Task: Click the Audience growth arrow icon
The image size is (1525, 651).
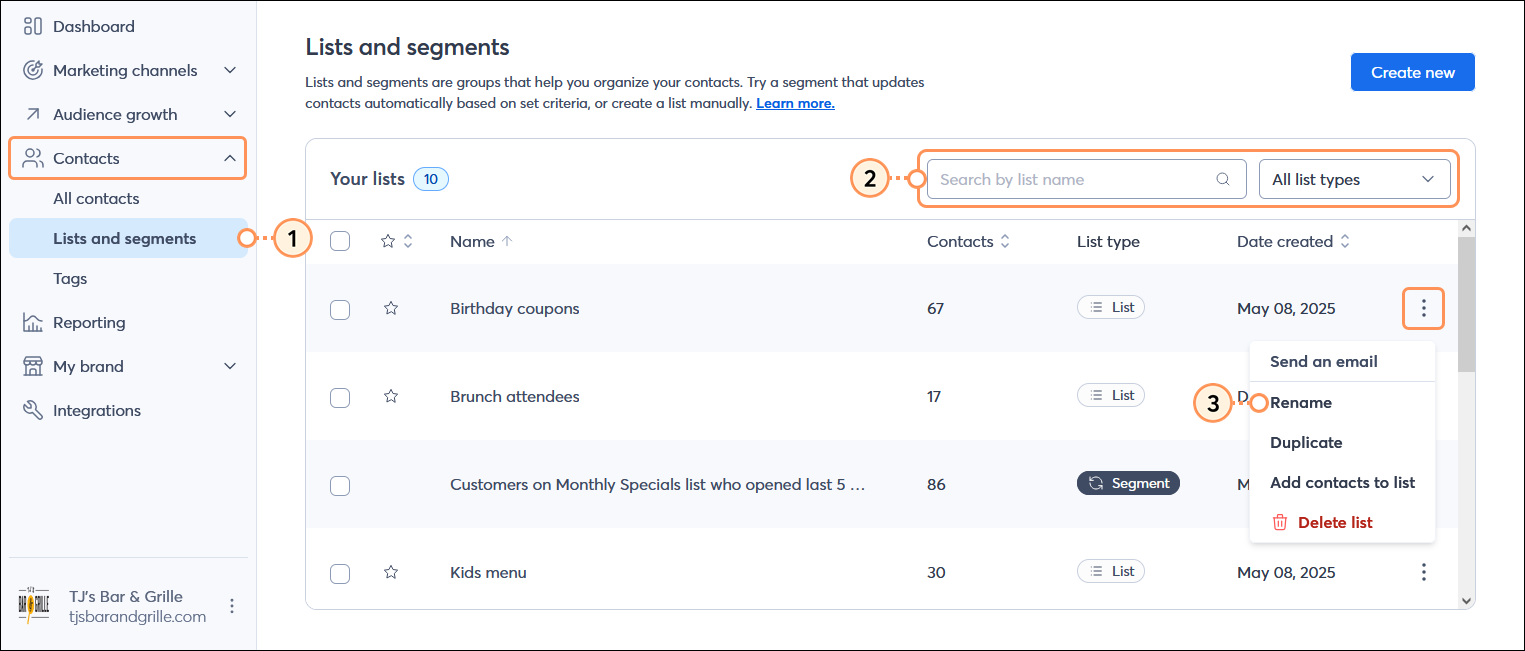Action: 33,114
